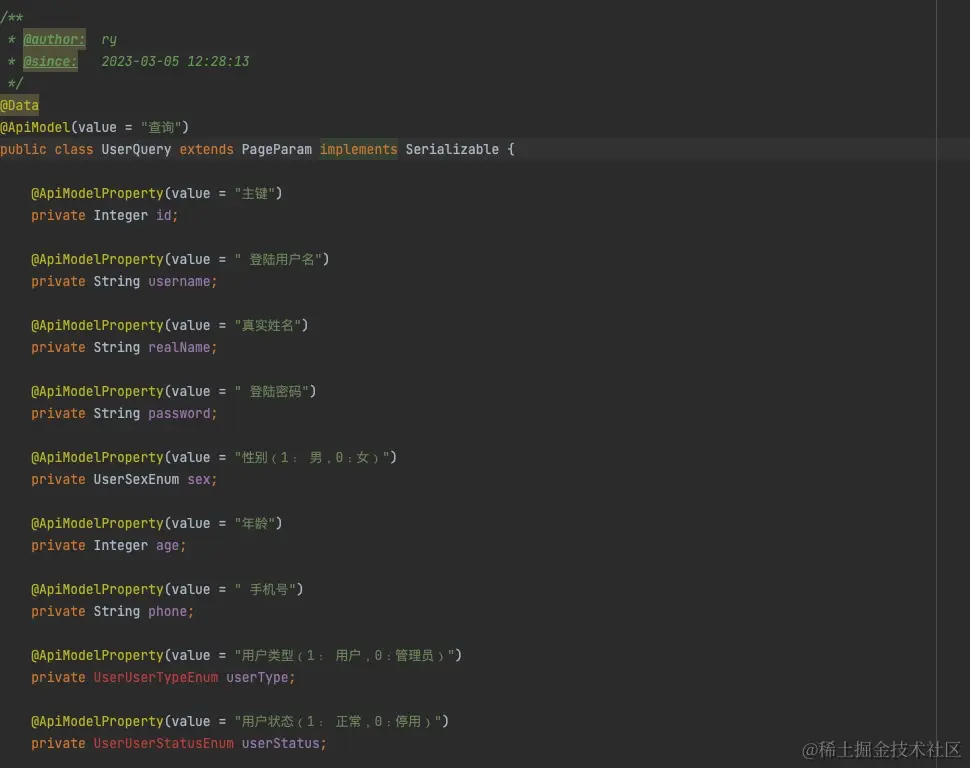Click the "登陆密码" string literal

click(272, 392)
